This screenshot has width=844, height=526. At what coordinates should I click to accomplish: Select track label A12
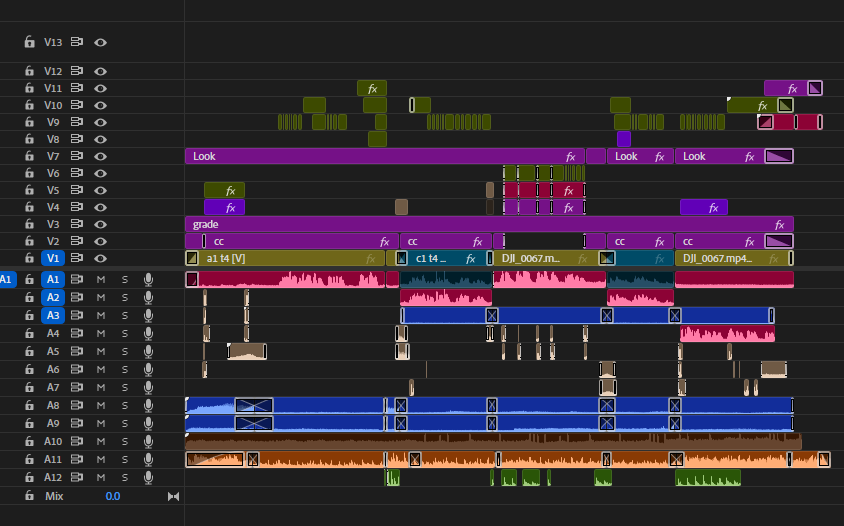[x=53, y=478]
